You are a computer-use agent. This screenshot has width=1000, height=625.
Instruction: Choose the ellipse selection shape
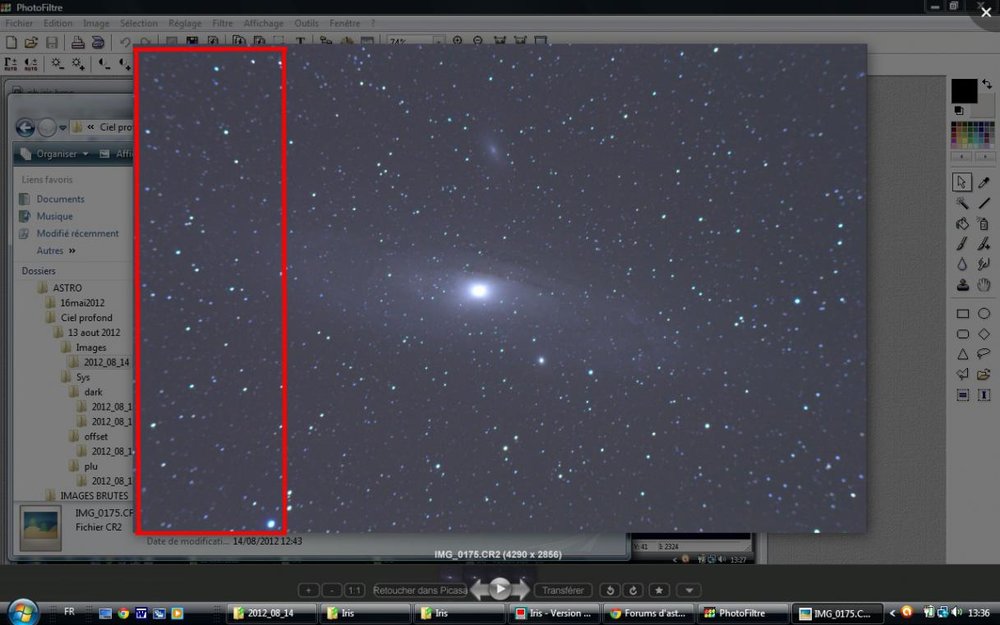(x=984, y=314)
